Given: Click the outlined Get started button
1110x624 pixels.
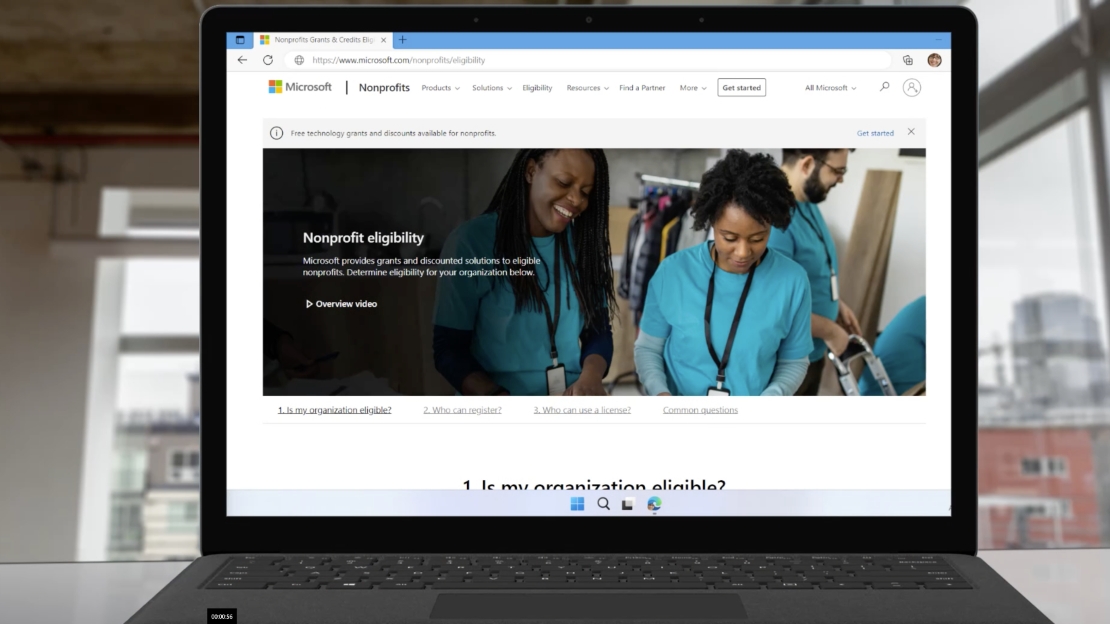Looking at the screenshot, I should click(741, 88).
